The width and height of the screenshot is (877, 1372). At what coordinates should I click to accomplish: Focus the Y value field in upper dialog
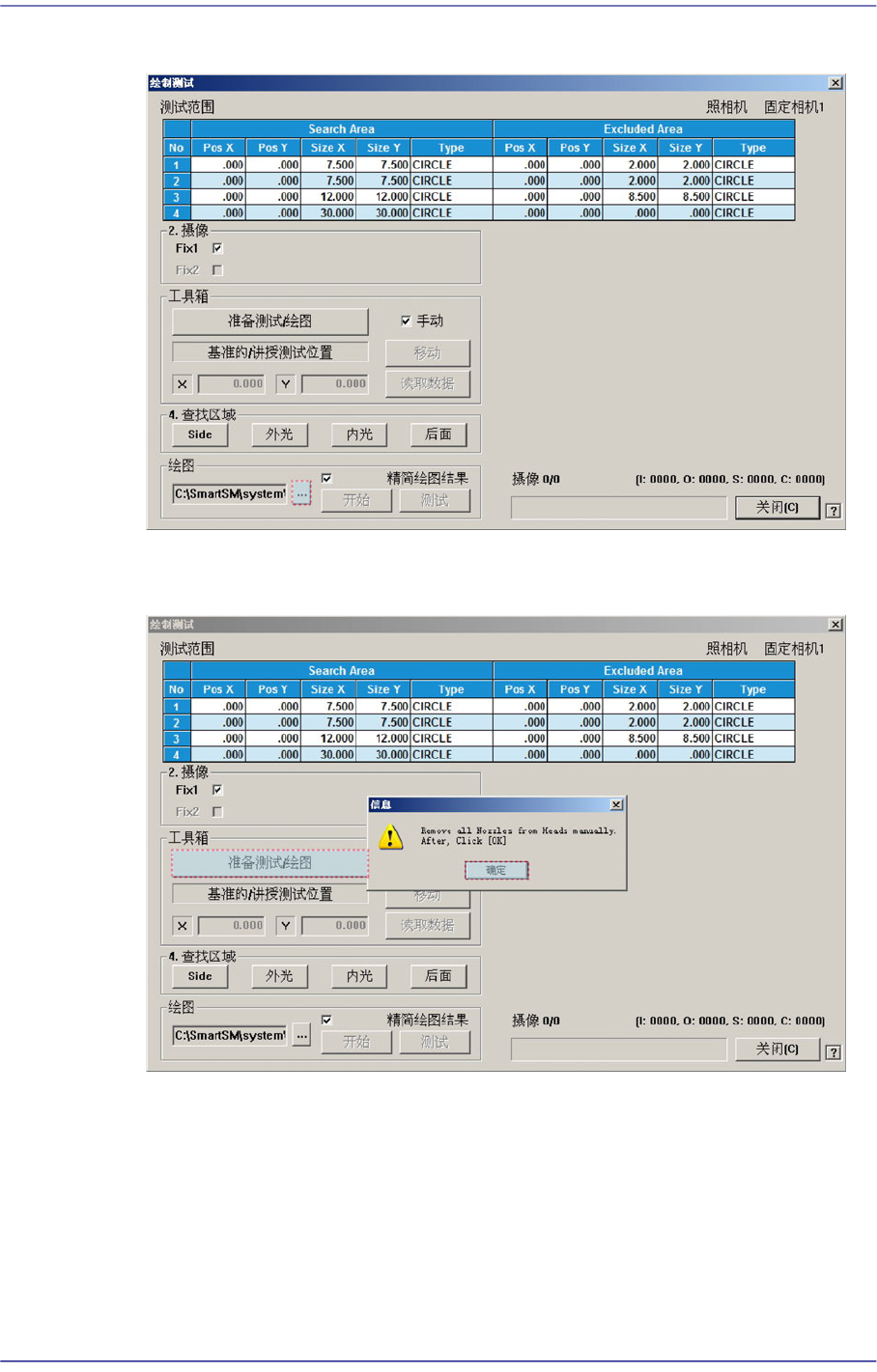[x=335, y=384]
